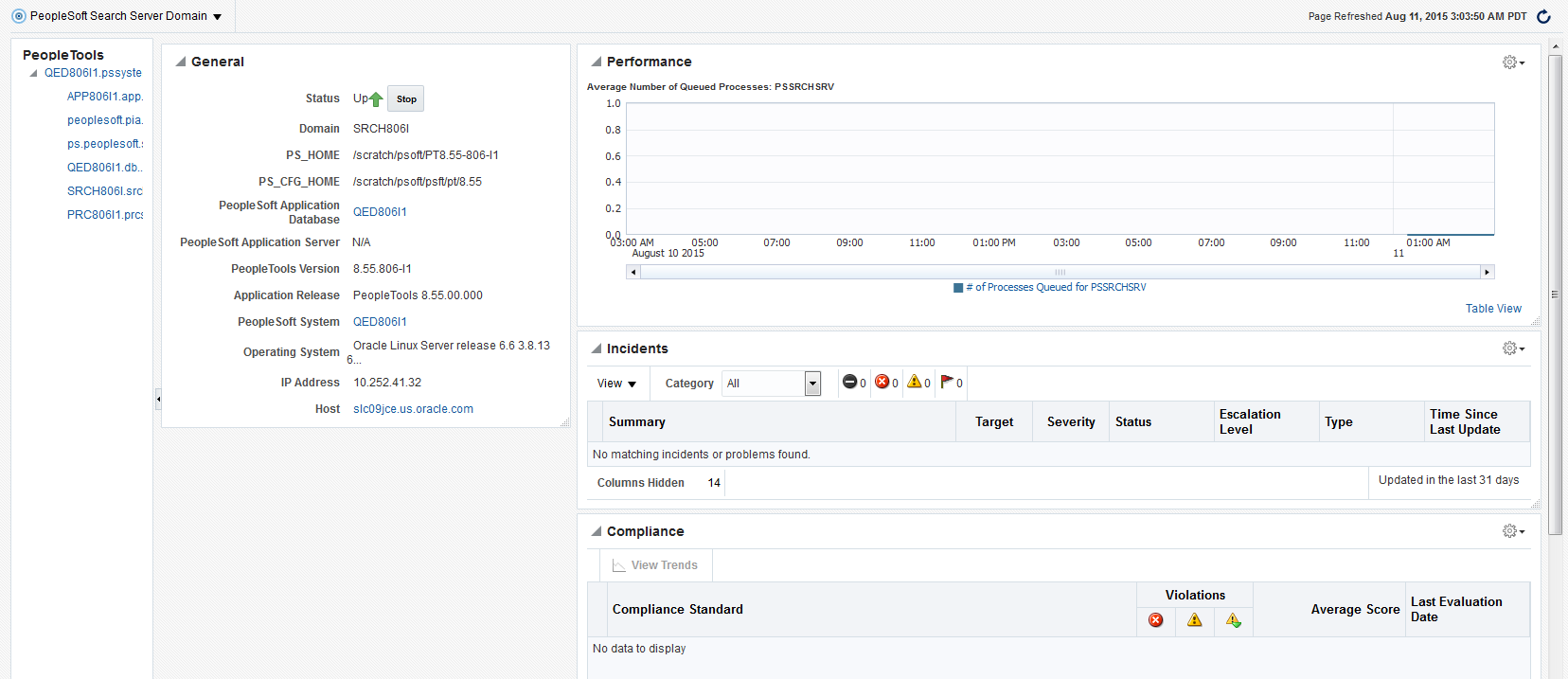Click the page vertical scrollbar thumb
This screenshot has width=1568, height=679.
point(1555,295)
